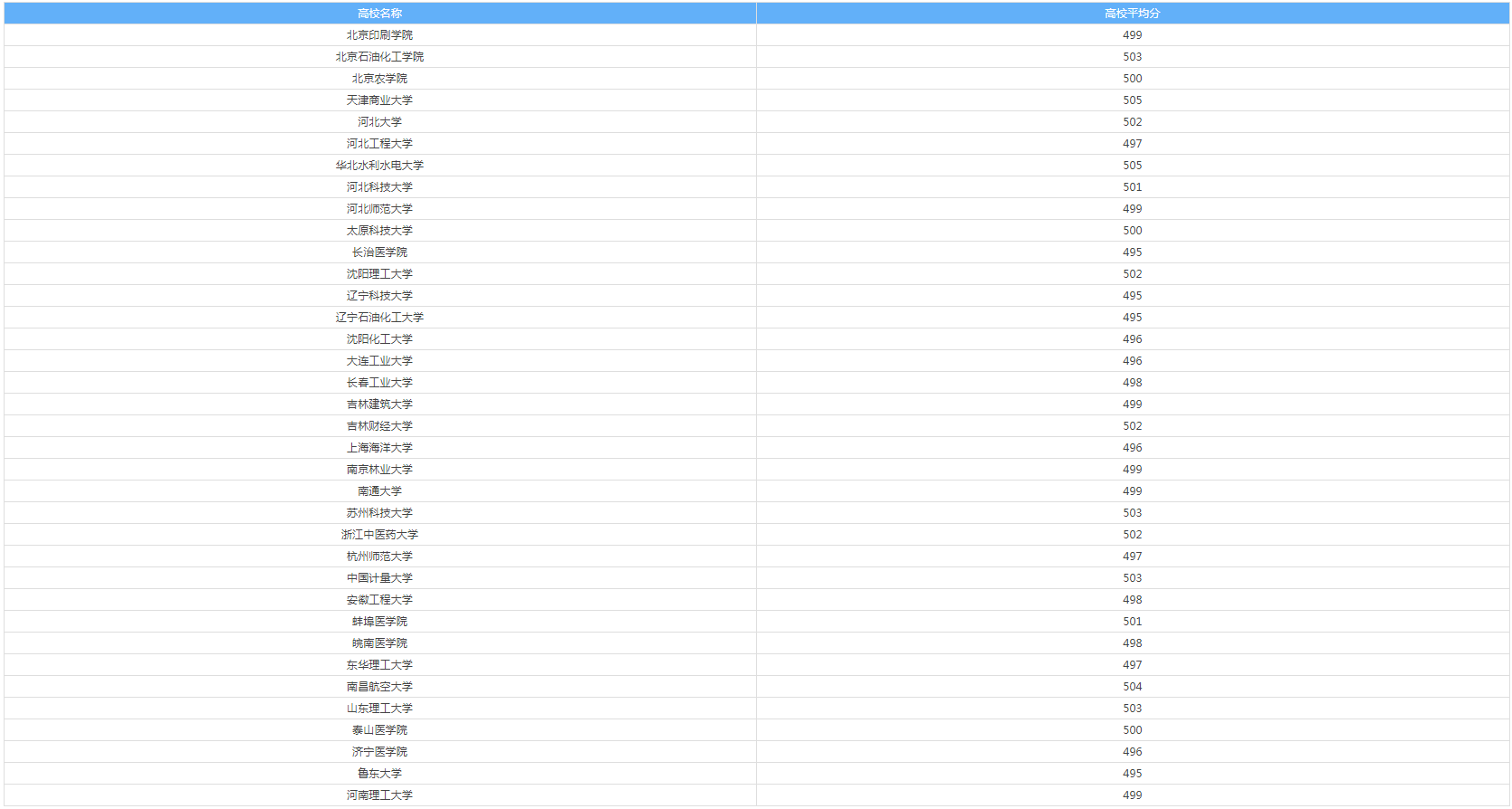The width and height of the screenshot is (1512, 809).
Task: Click score 501 in the 蚌埠医学院 row
Action: (x=1133, y=622)
